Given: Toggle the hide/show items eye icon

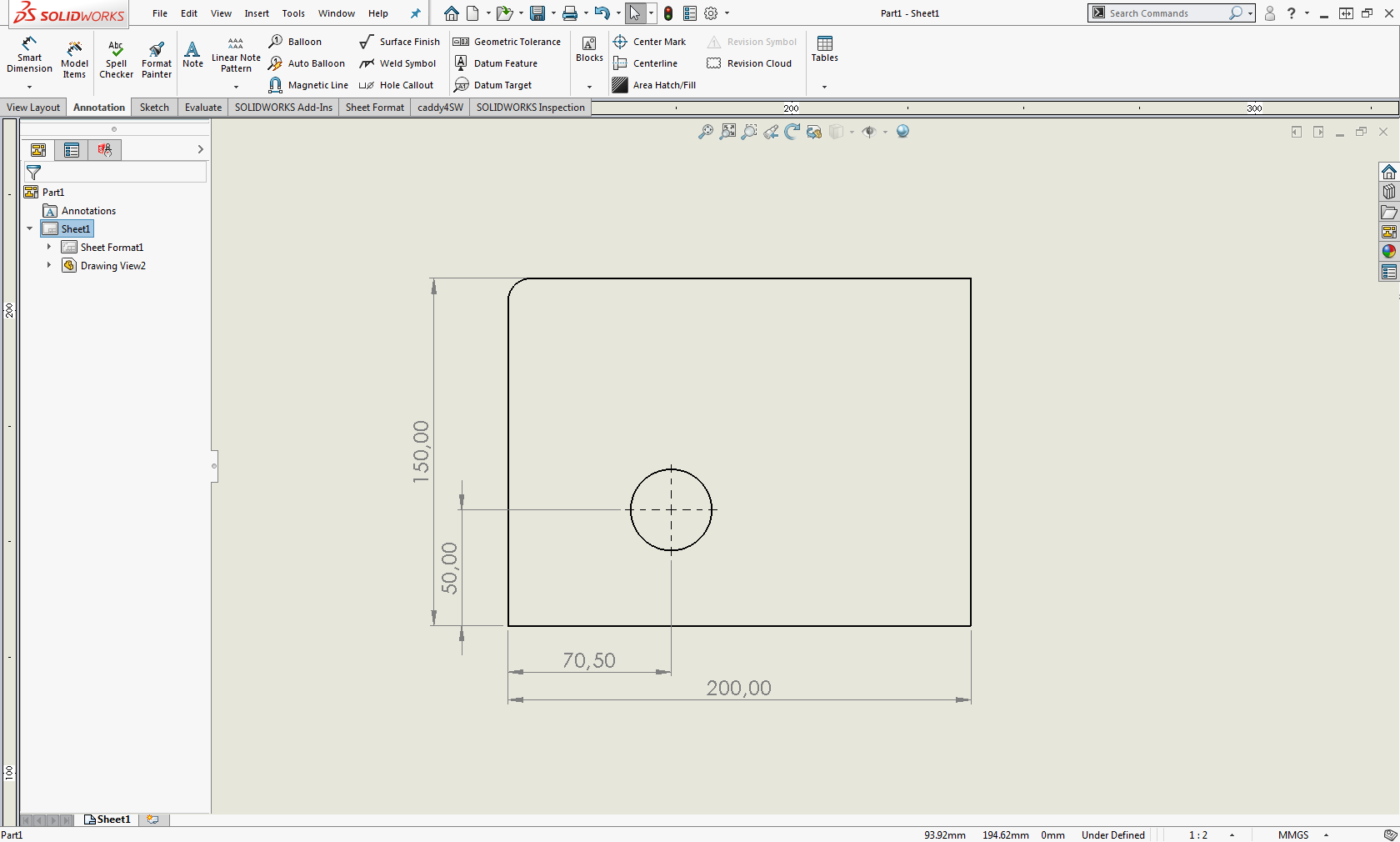Looking at the screenshot, I should pos(869,132).
